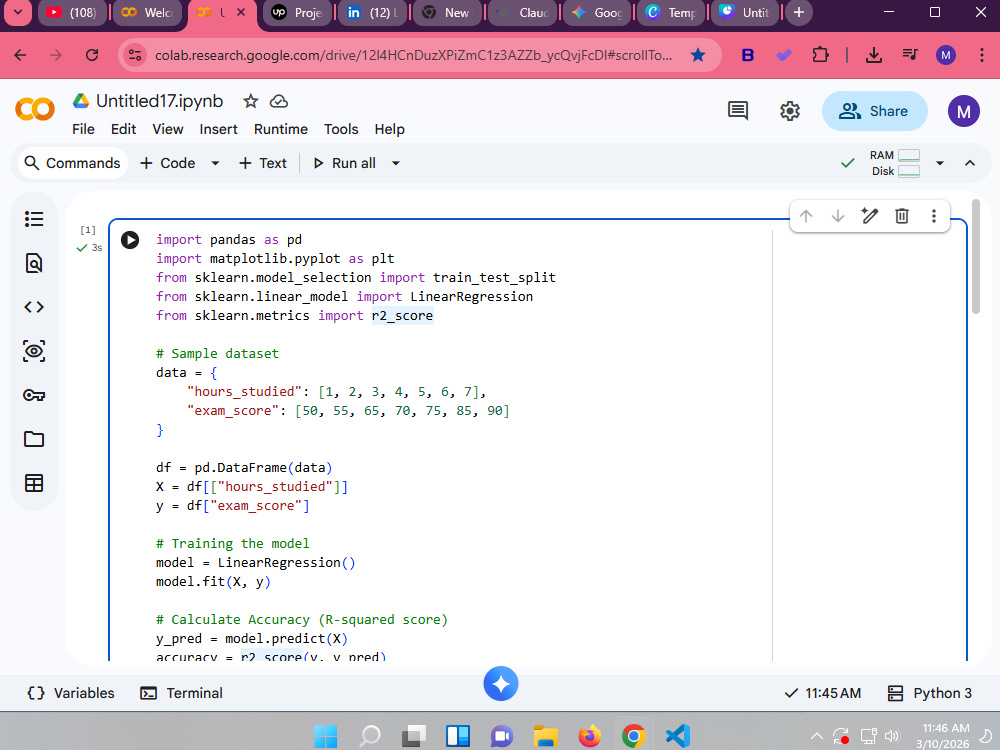Run all cells
The image size is (1000, 750).
coord(344,163)
